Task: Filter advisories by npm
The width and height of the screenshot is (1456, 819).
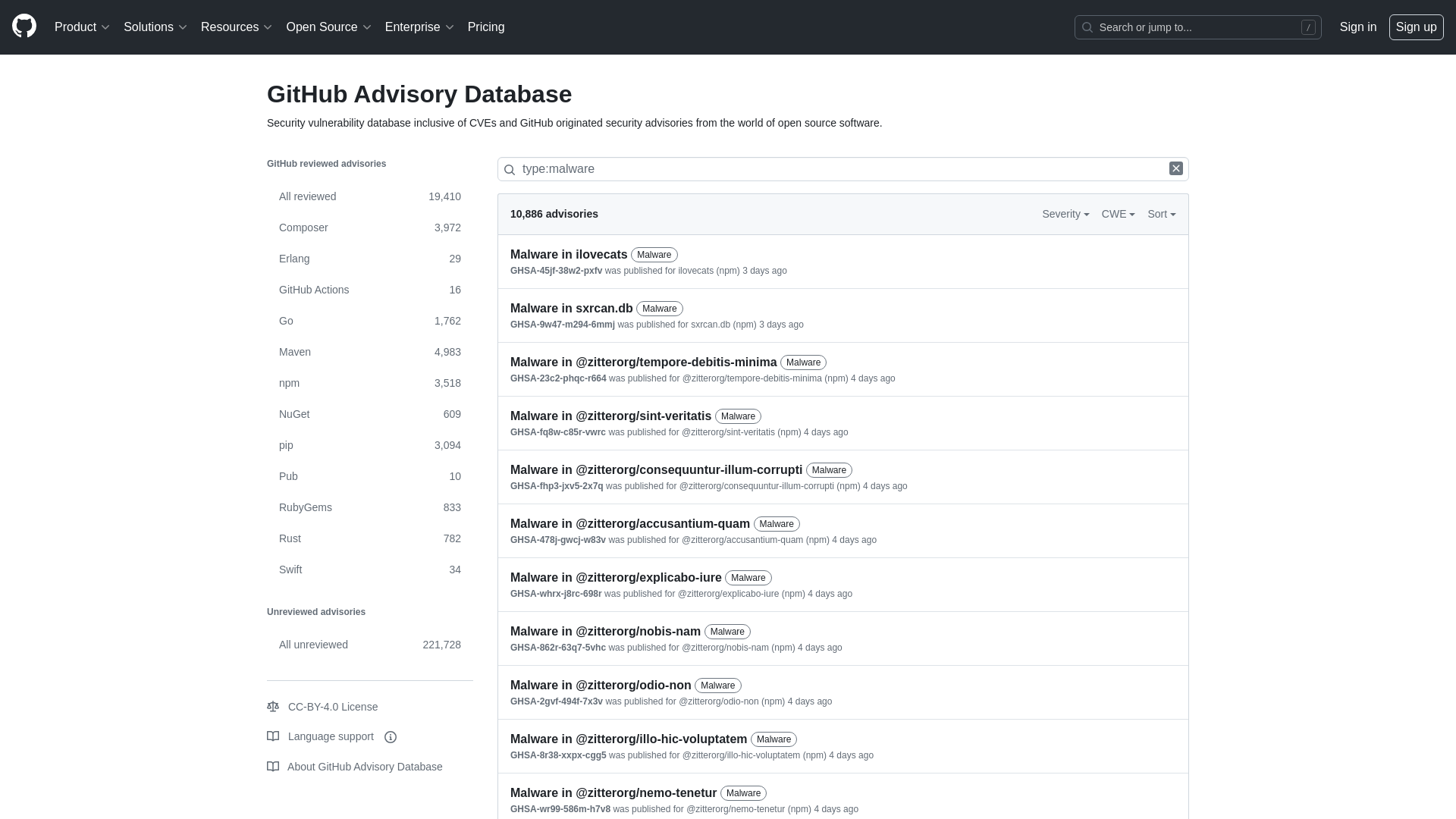Action: click(370, 383)
